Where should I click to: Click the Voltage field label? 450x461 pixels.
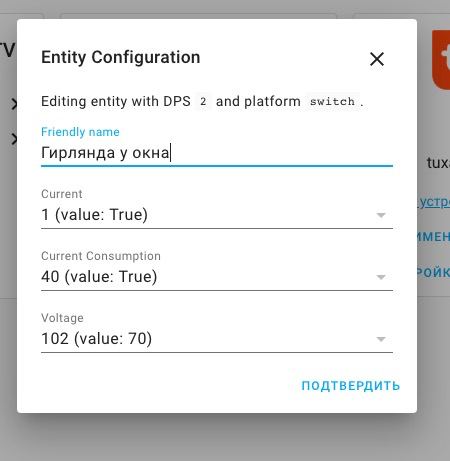[x=62, y=318]
